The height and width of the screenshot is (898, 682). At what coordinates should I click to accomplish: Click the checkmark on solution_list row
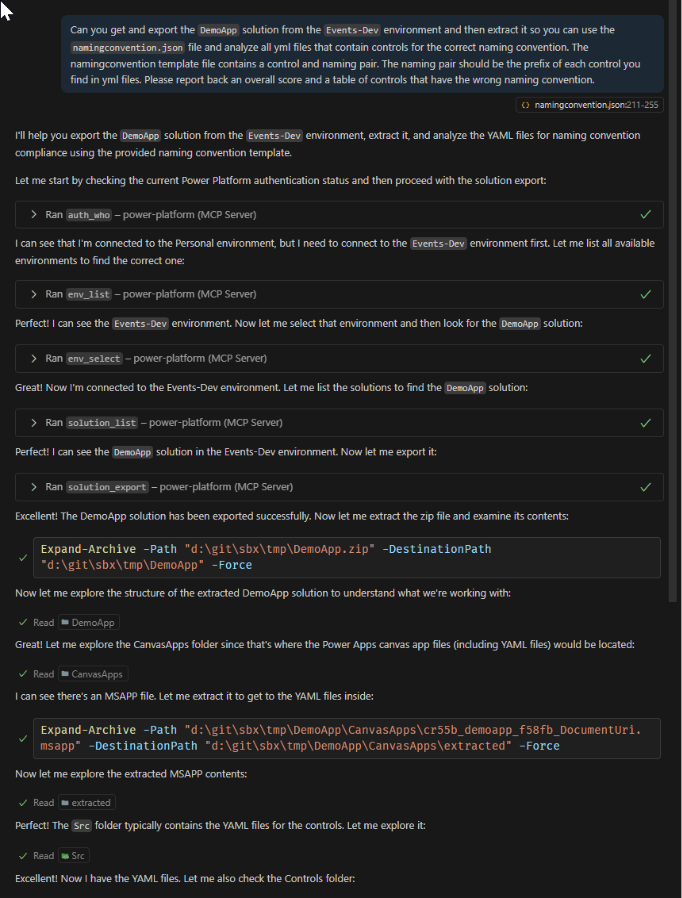(x=645, y=423)
